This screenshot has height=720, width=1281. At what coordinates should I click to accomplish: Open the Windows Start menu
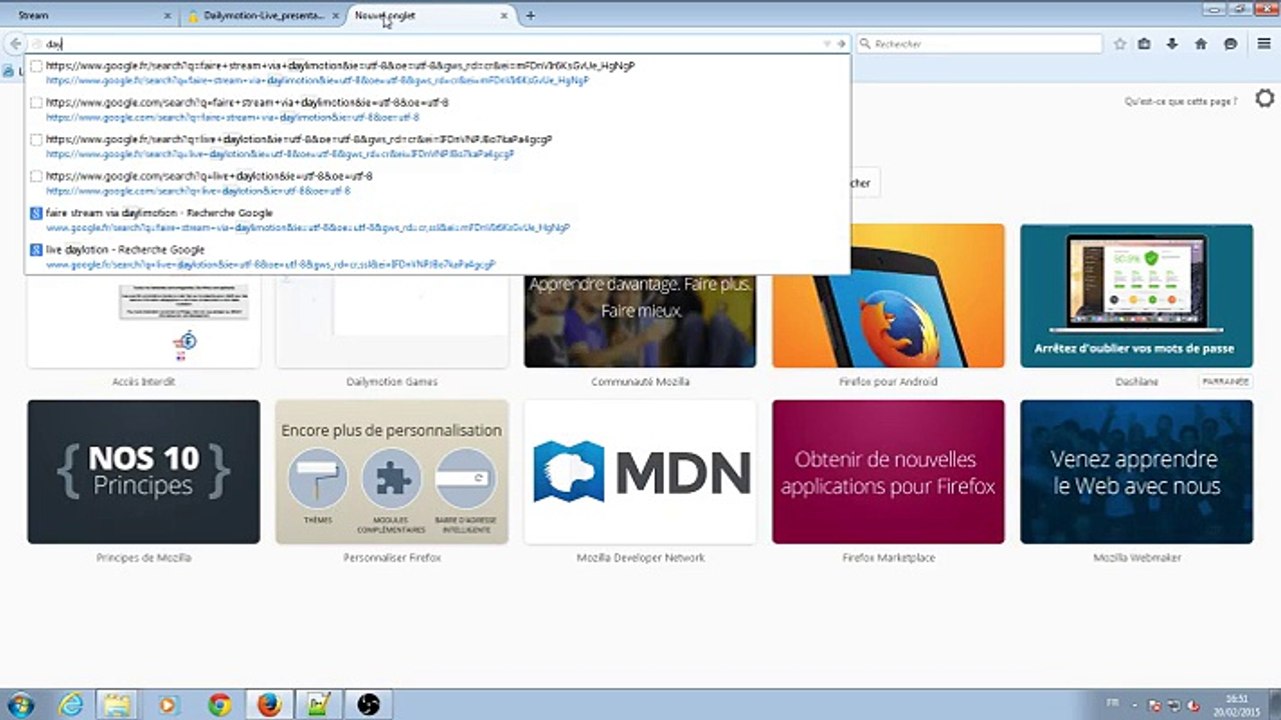21,704
